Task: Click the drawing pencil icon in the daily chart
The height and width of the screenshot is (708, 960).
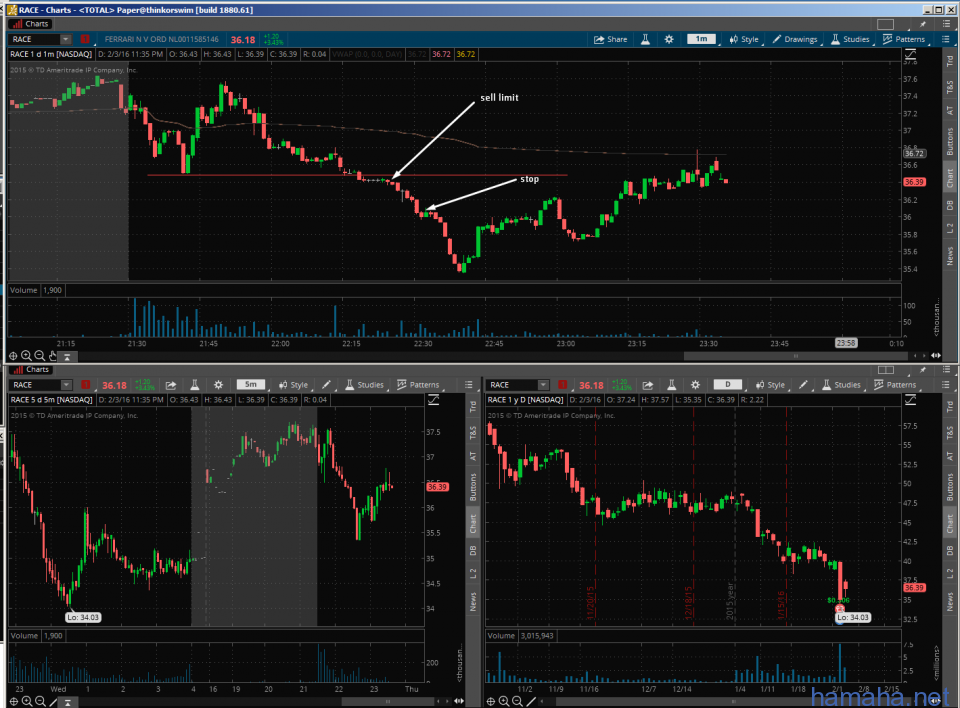Action: [x=803, y=385]
